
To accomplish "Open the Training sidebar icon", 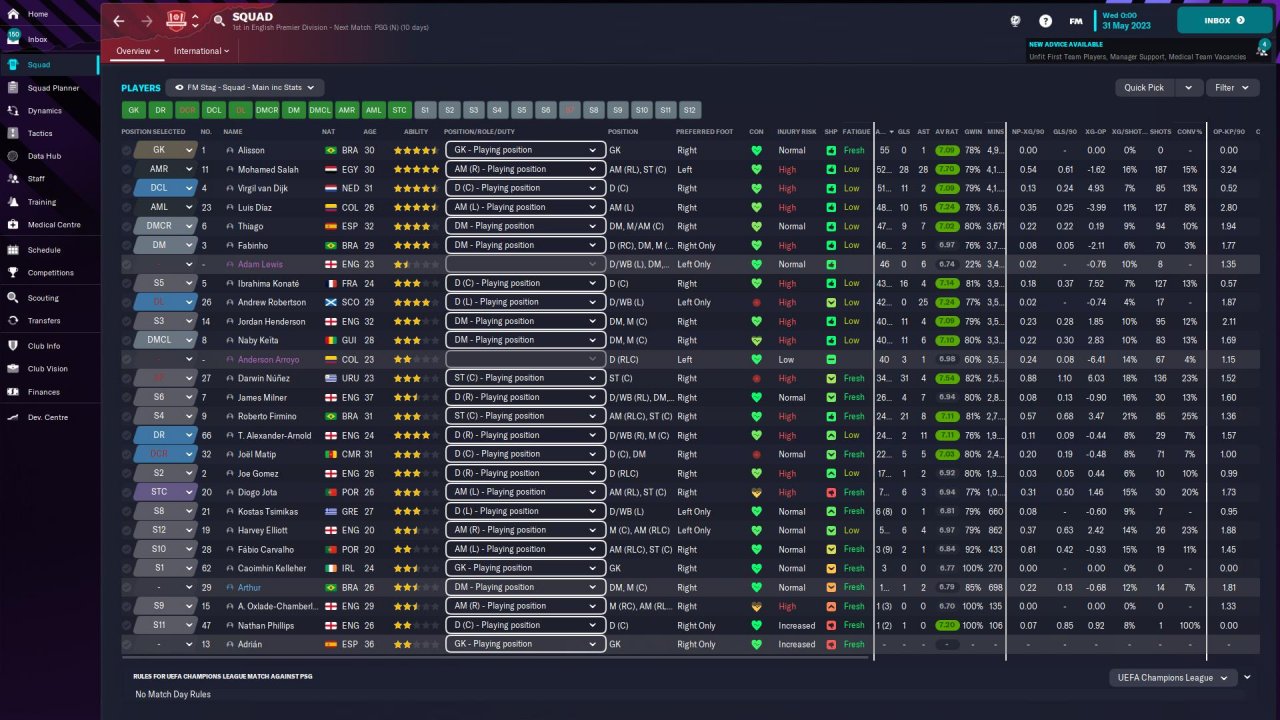I will [13, 202].
